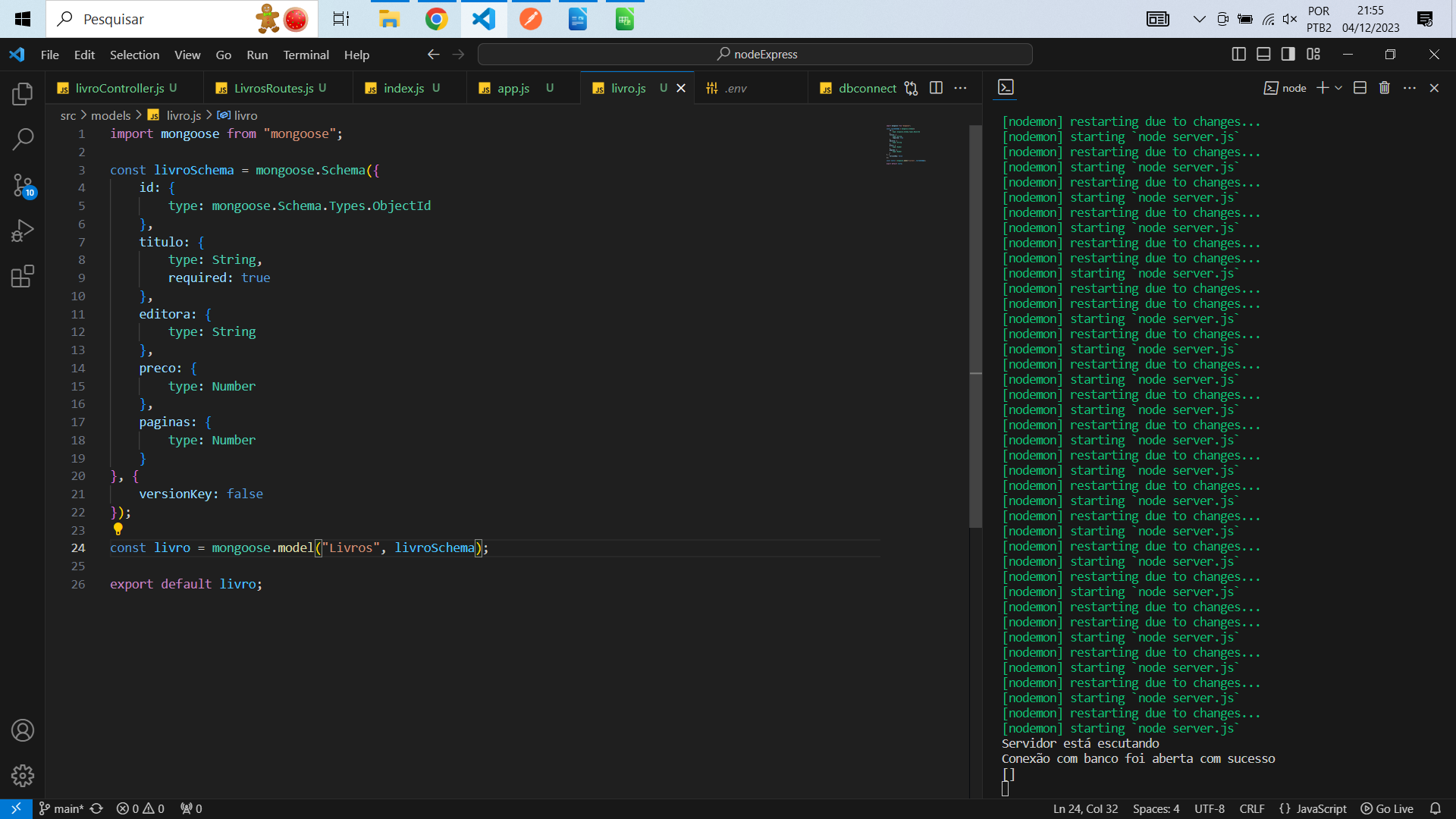
Task: Open terminal panel more actions ellipsis
Action: (x=1410, y=88)
